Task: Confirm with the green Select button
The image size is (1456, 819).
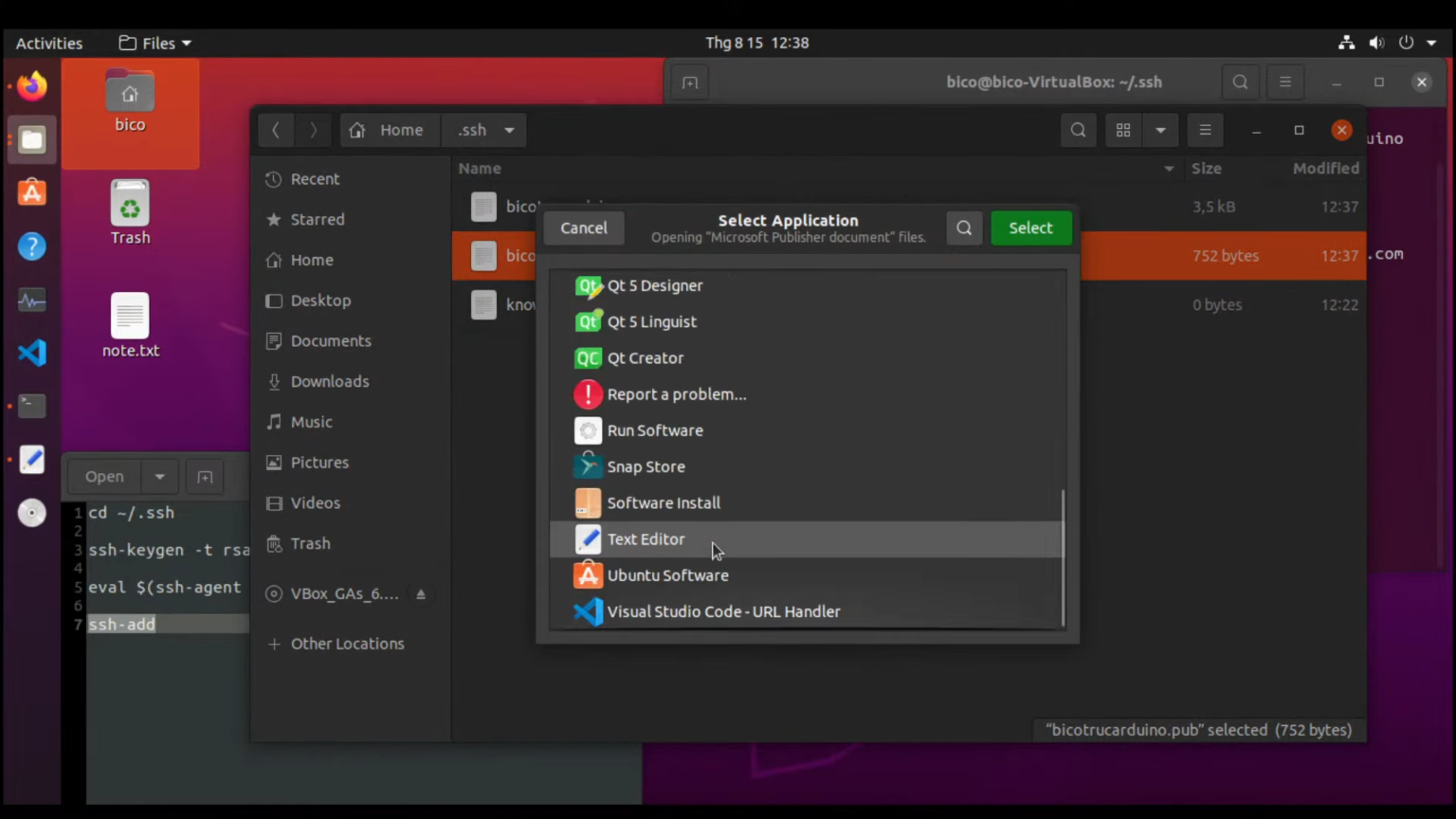Action: [1030, 227]
